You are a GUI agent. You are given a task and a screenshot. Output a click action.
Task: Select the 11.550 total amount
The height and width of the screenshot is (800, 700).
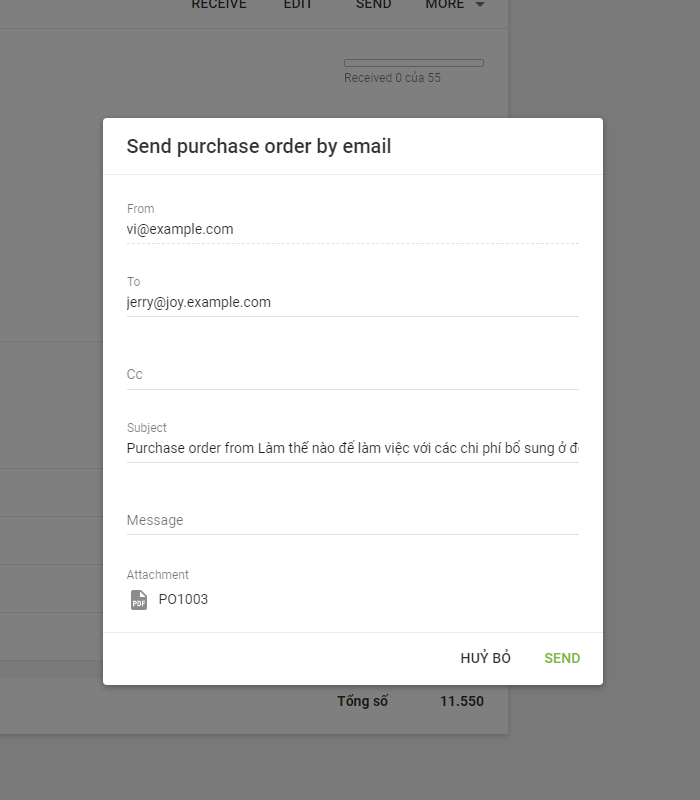462,702
